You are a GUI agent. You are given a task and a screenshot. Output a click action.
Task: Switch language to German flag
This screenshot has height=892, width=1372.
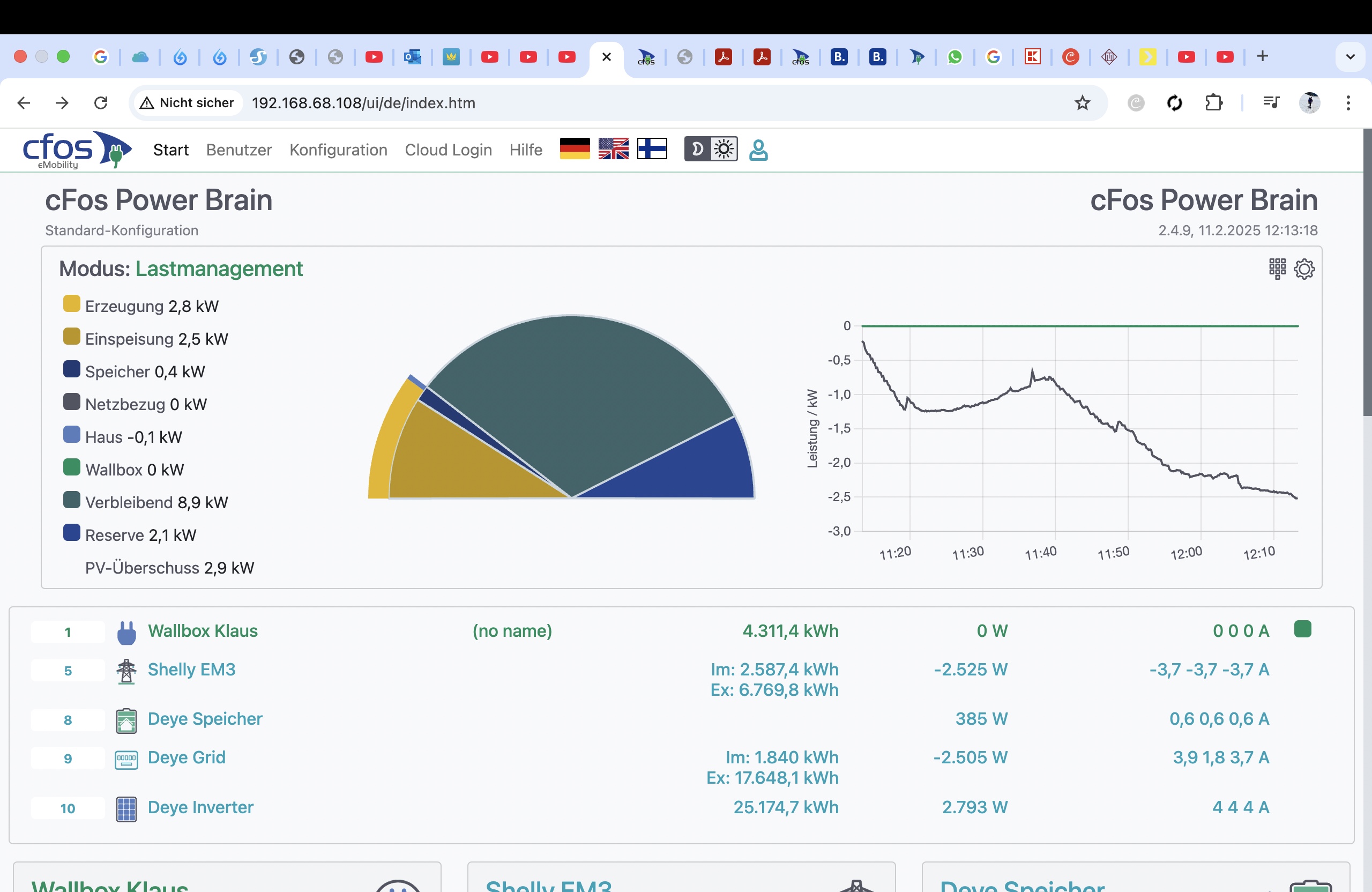(x=575, y=149)
